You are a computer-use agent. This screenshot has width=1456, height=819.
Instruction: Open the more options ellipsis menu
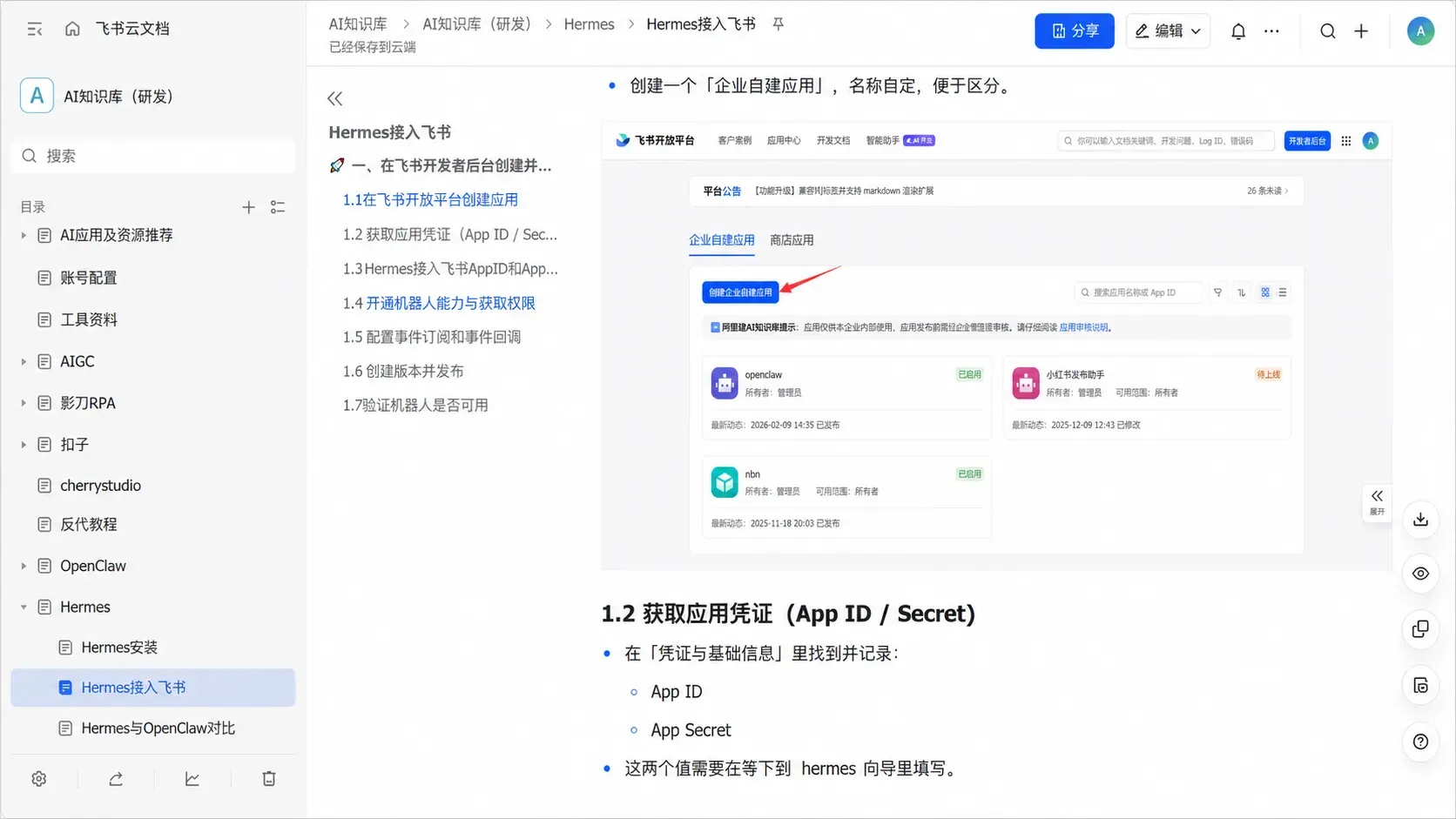1271,31
